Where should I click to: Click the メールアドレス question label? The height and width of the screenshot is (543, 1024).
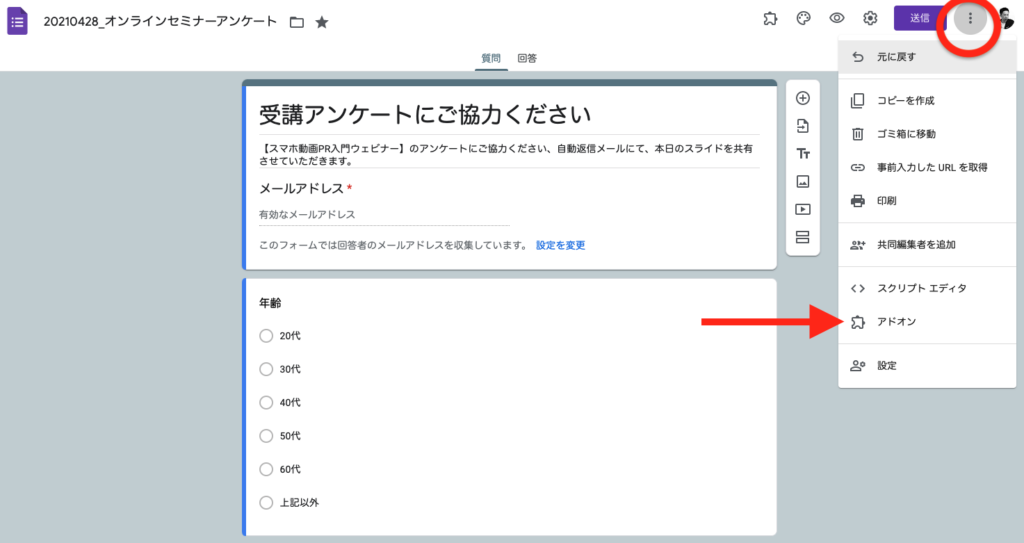coord(301,188)
